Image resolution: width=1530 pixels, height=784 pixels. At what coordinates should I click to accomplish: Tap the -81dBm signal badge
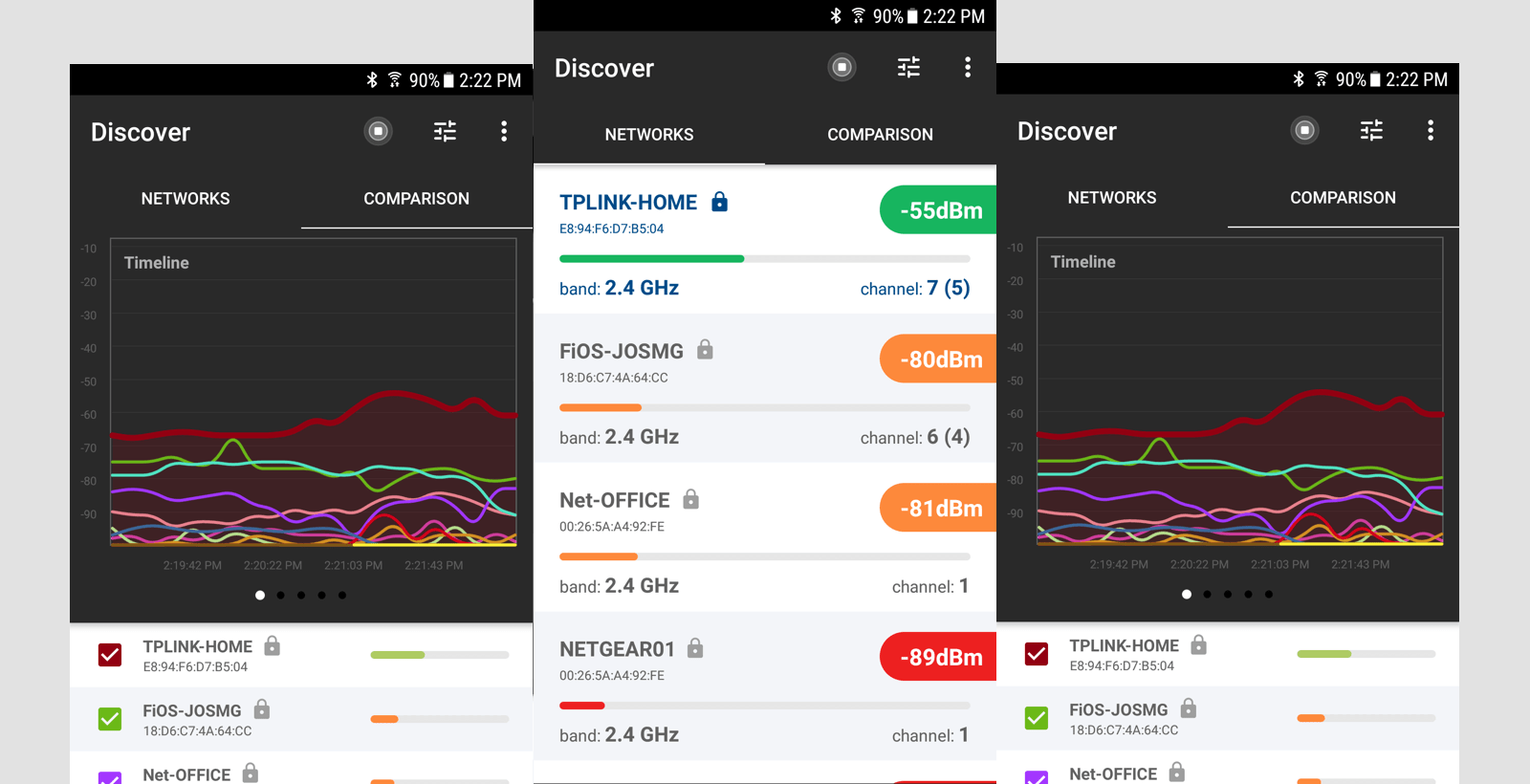tap(938, 509)
